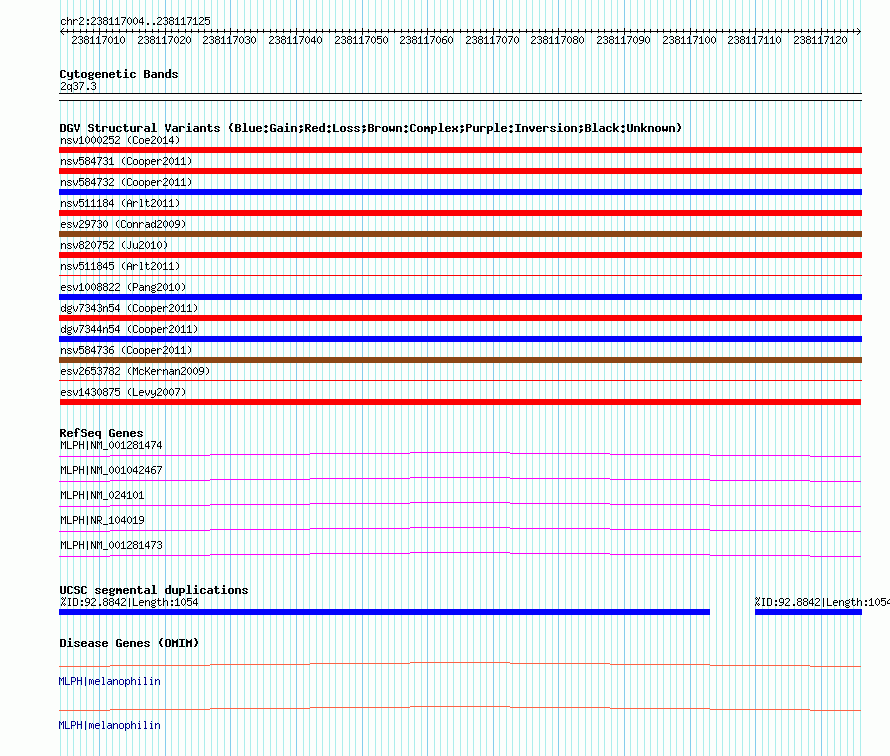Click the esv1008822 (Pang2010) variant label
Screen dimensions: 890x756
click(x=123, y=287)
